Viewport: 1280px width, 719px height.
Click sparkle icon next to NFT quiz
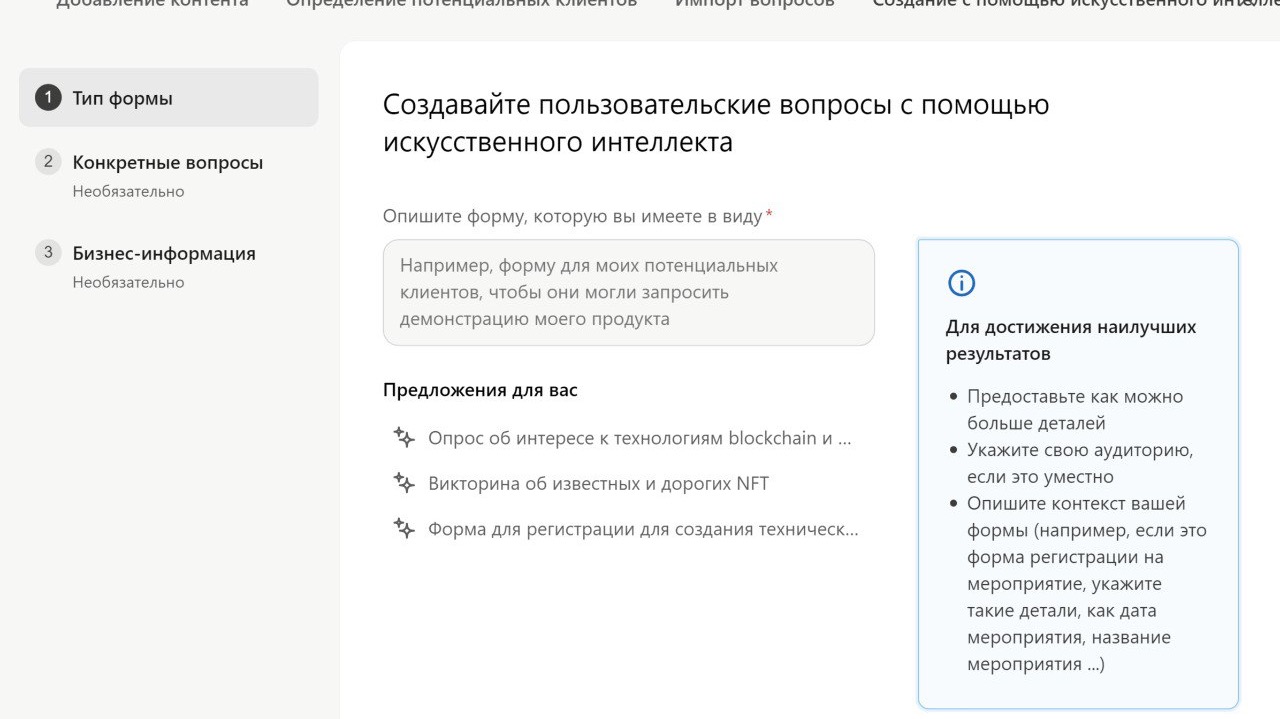404,483
